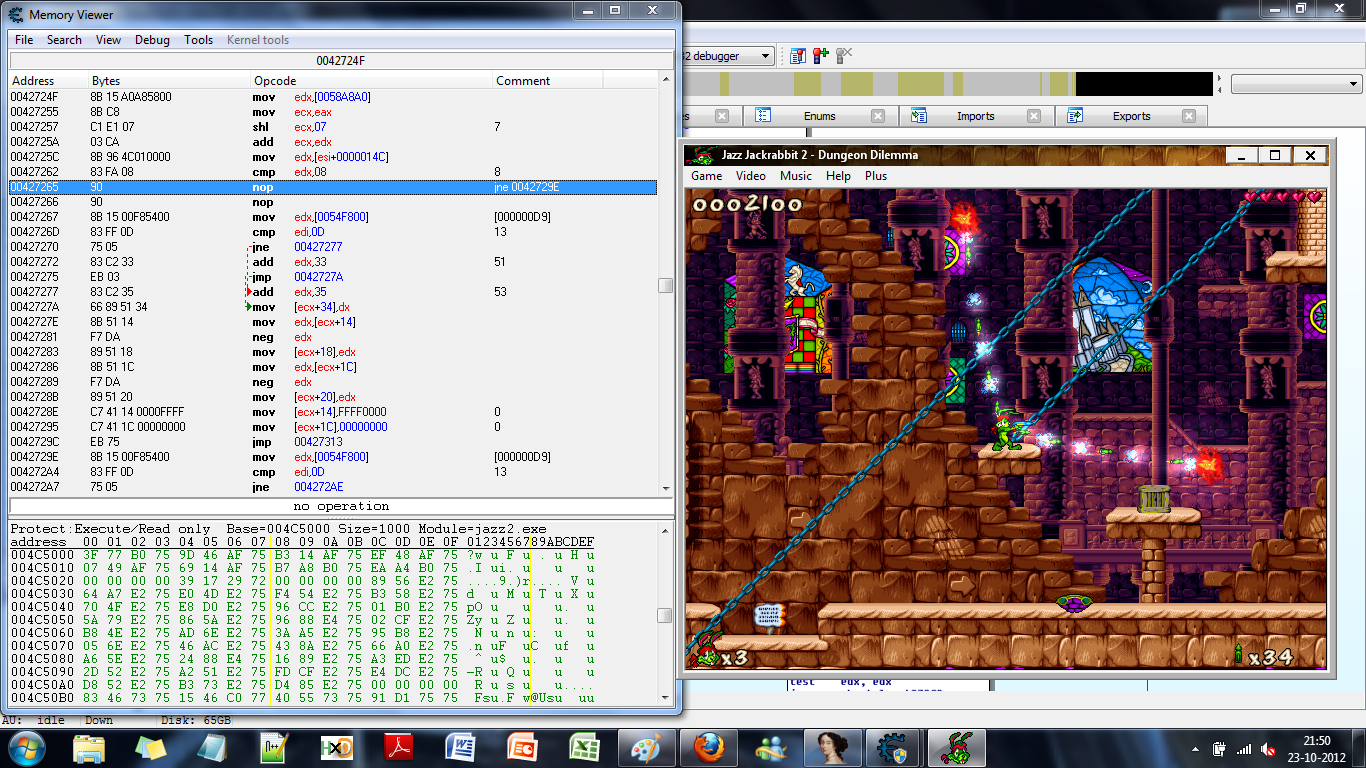Click the Bytes column header

coord(169,81)
